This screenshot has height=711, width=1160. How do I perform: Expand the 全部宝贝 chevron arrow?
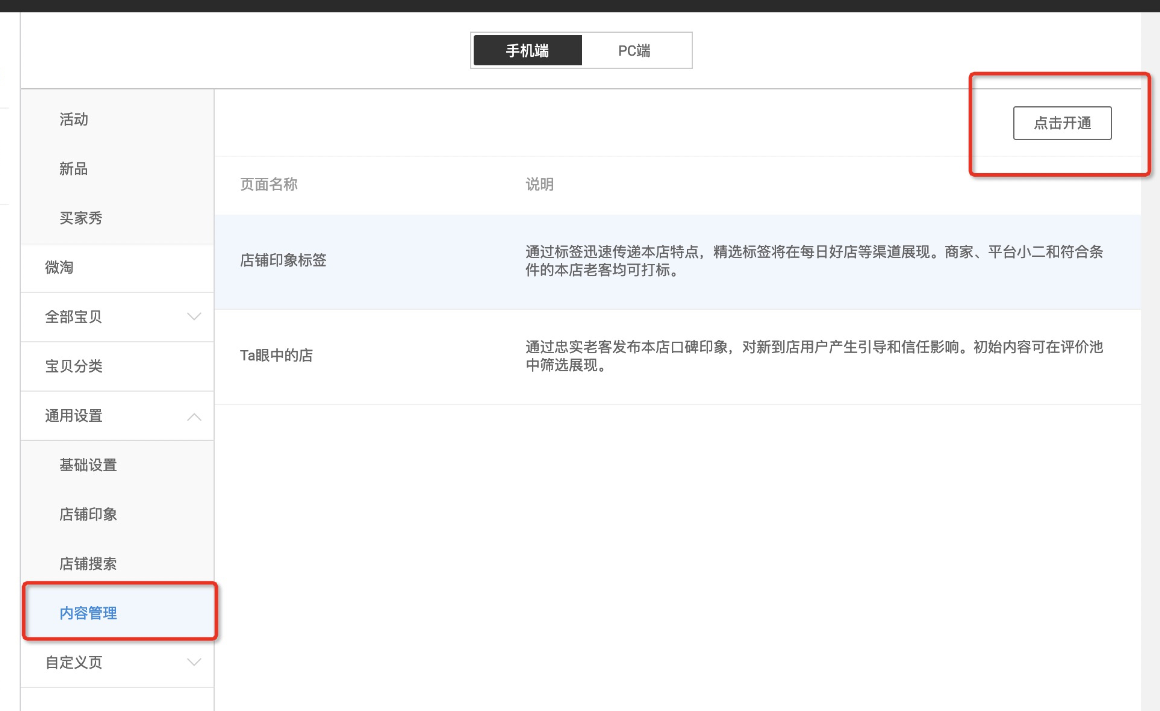point(194,317)
